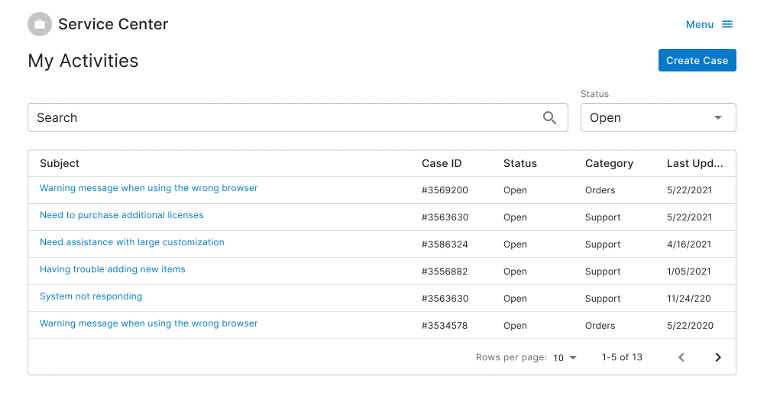Open the wrong browser warning case #3534578
The width and height of the screenshot is (760, 405).
(x=148, y=323)
